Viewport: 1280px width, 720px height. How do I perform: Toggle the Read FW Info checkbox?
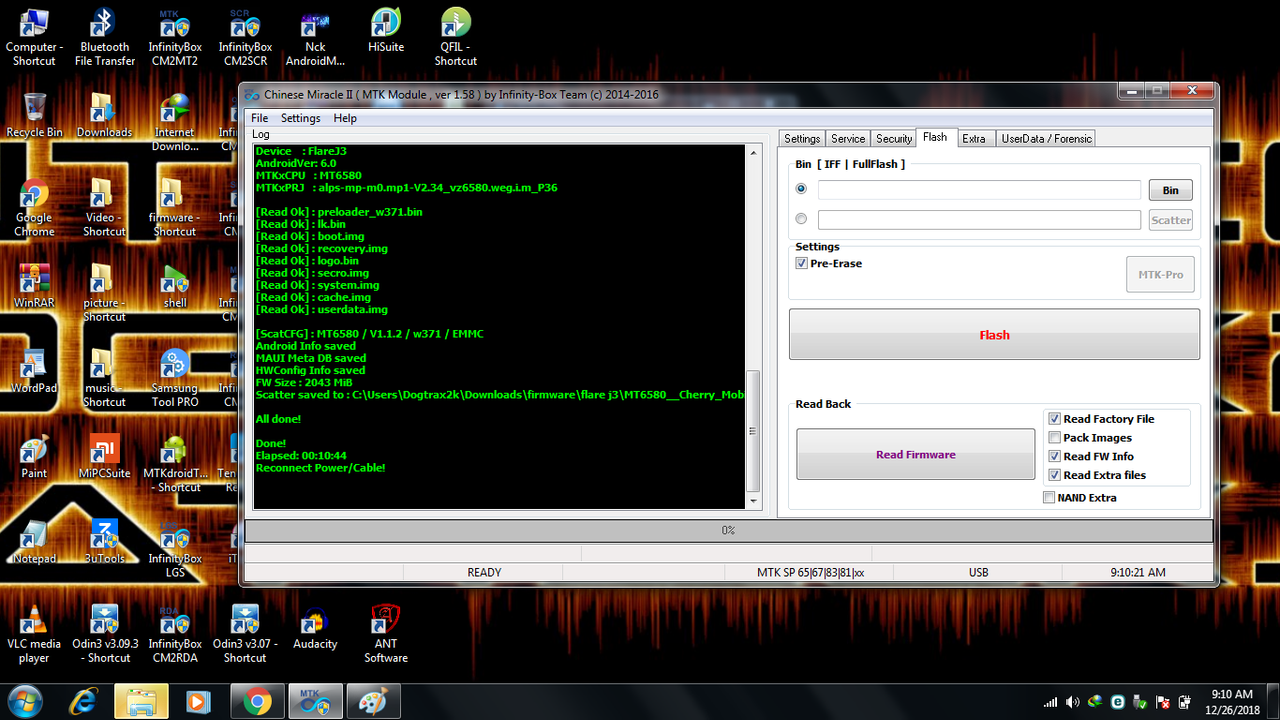[x=1054, y=456]
